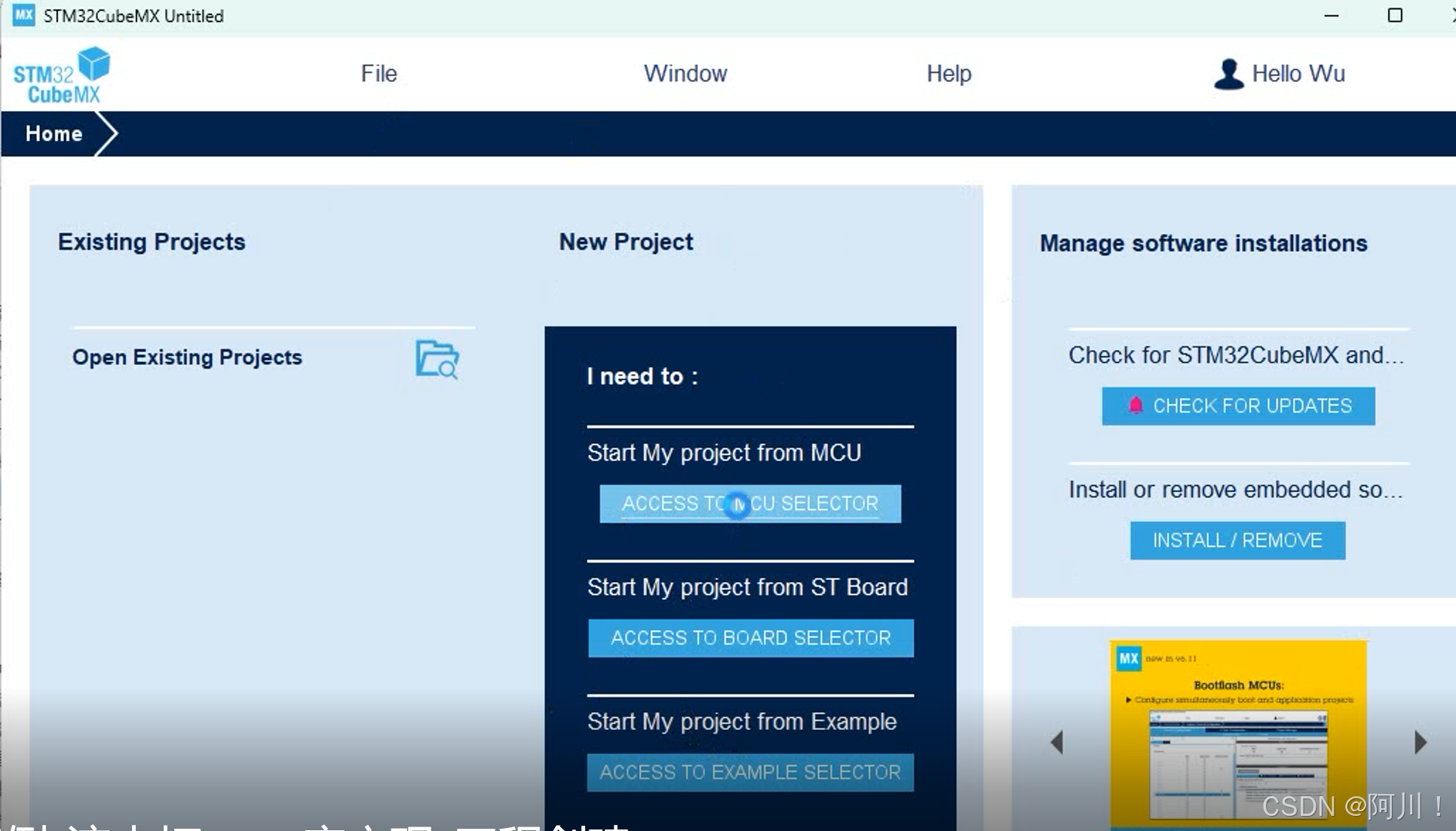Viewport: 1456px width, 831px height.
Task: Click the STM32CubeMX logo
Action: (62, 75)
